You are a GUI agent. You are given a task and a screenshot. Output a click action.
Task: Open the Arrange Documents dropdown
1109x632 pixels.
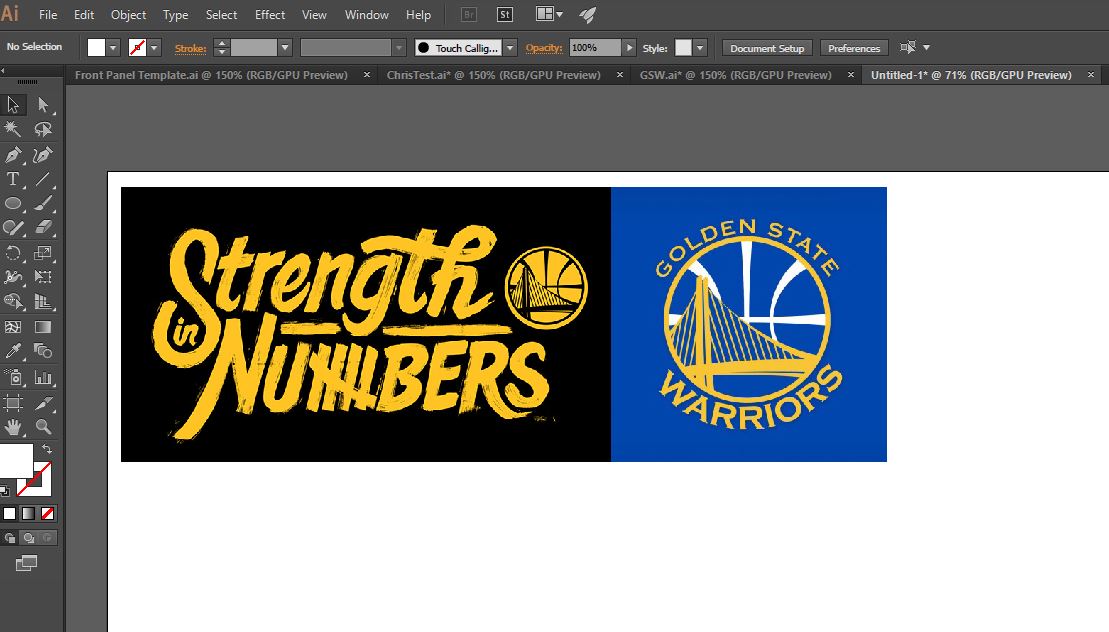[550, 14]
